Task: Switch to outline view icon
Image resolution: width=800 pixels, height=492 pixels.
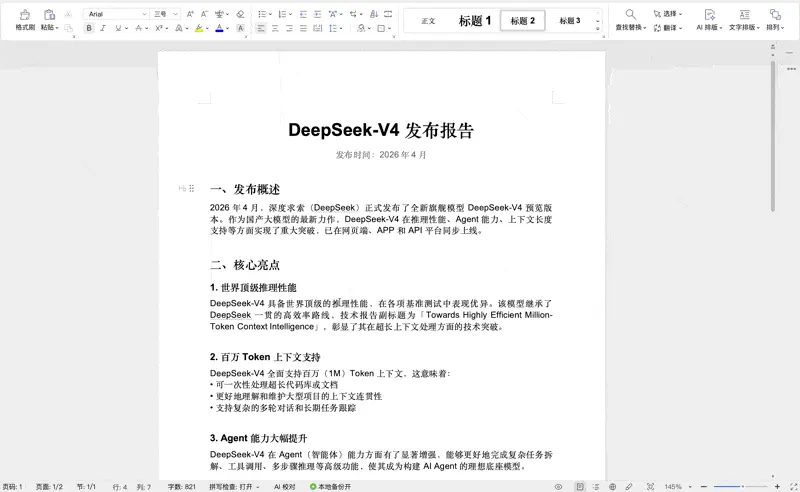Action: (596, 487)
